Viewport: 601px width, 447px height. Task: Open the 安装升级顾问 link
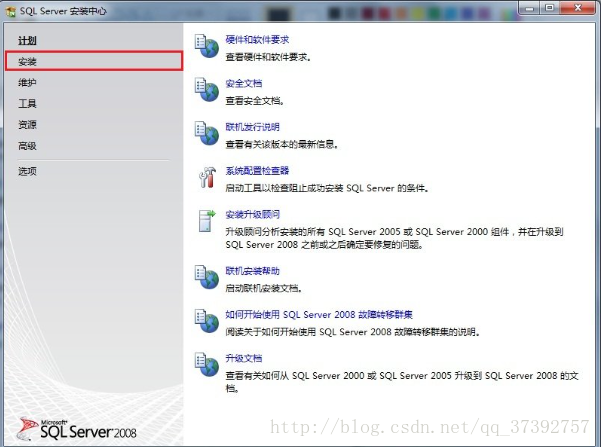[x=253, y=214]
